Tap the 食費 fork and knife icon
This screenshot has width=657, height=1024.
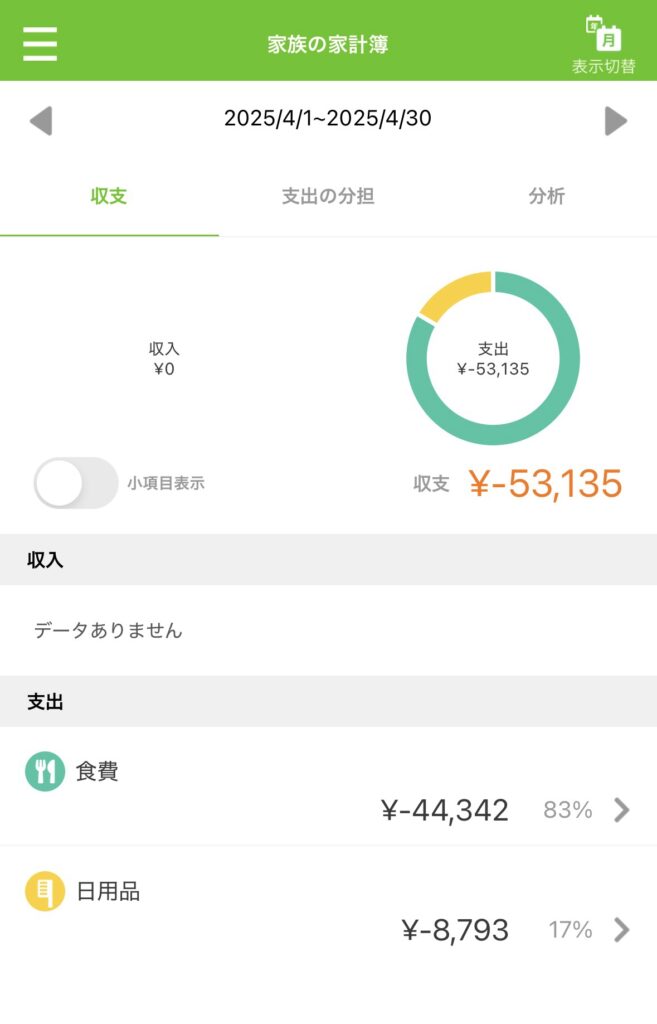pos(45,771)
